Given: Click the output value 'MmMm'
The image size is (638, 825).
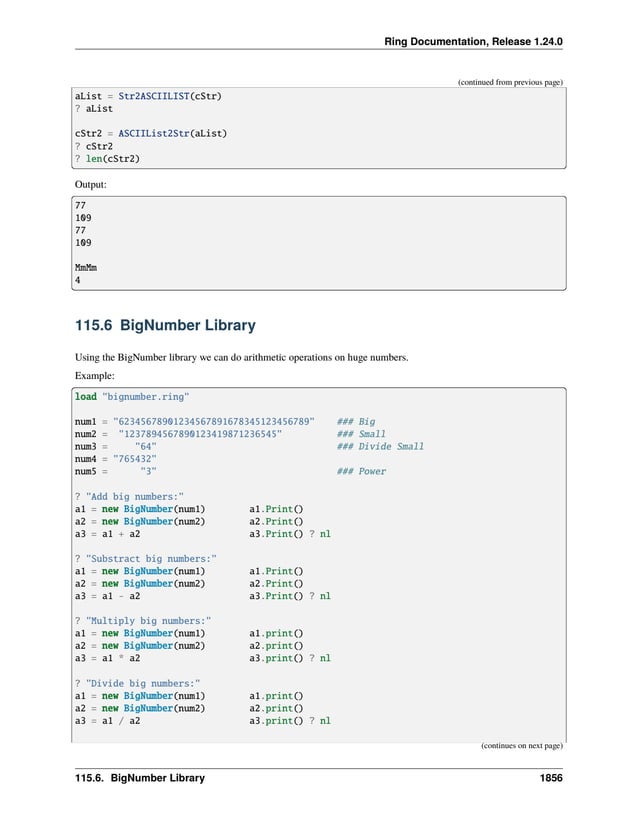Looking at the screenshot, I should [x=86, y=268].
